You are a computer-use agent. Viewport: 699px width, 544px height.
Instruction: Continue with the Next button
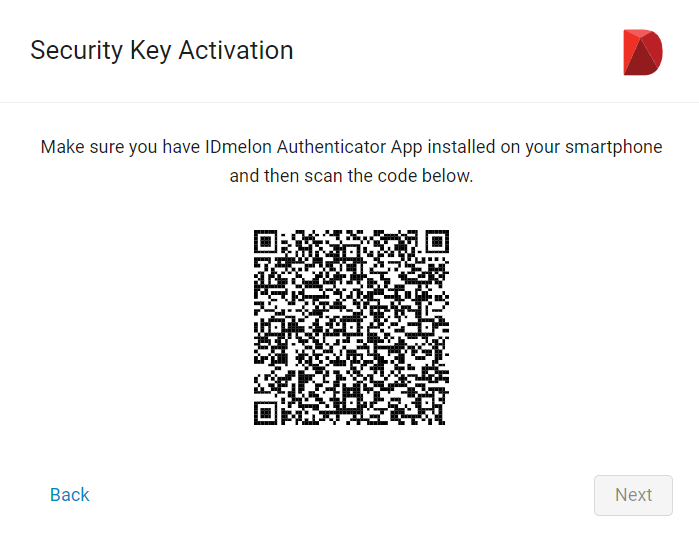(x=633, y=495)
